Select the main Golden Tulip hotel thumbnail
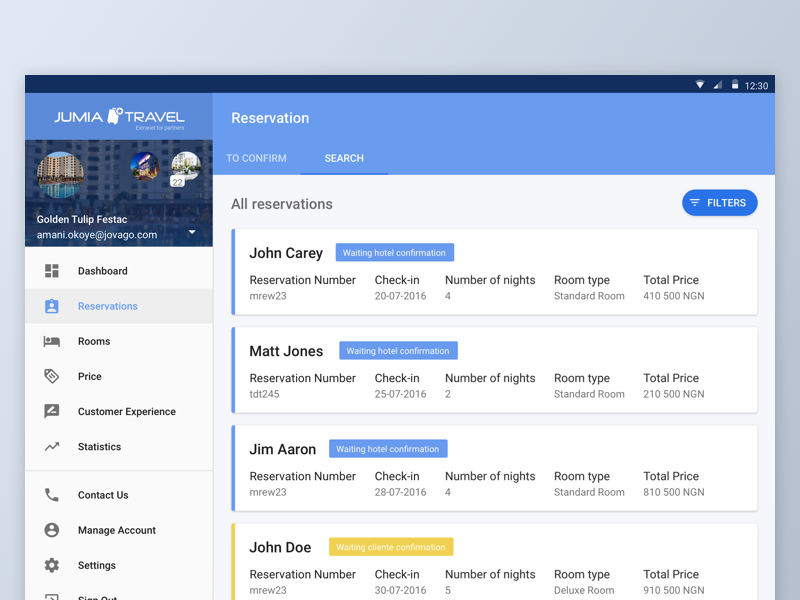Screen dimensions: 800x600 click(x=60, y=176)
